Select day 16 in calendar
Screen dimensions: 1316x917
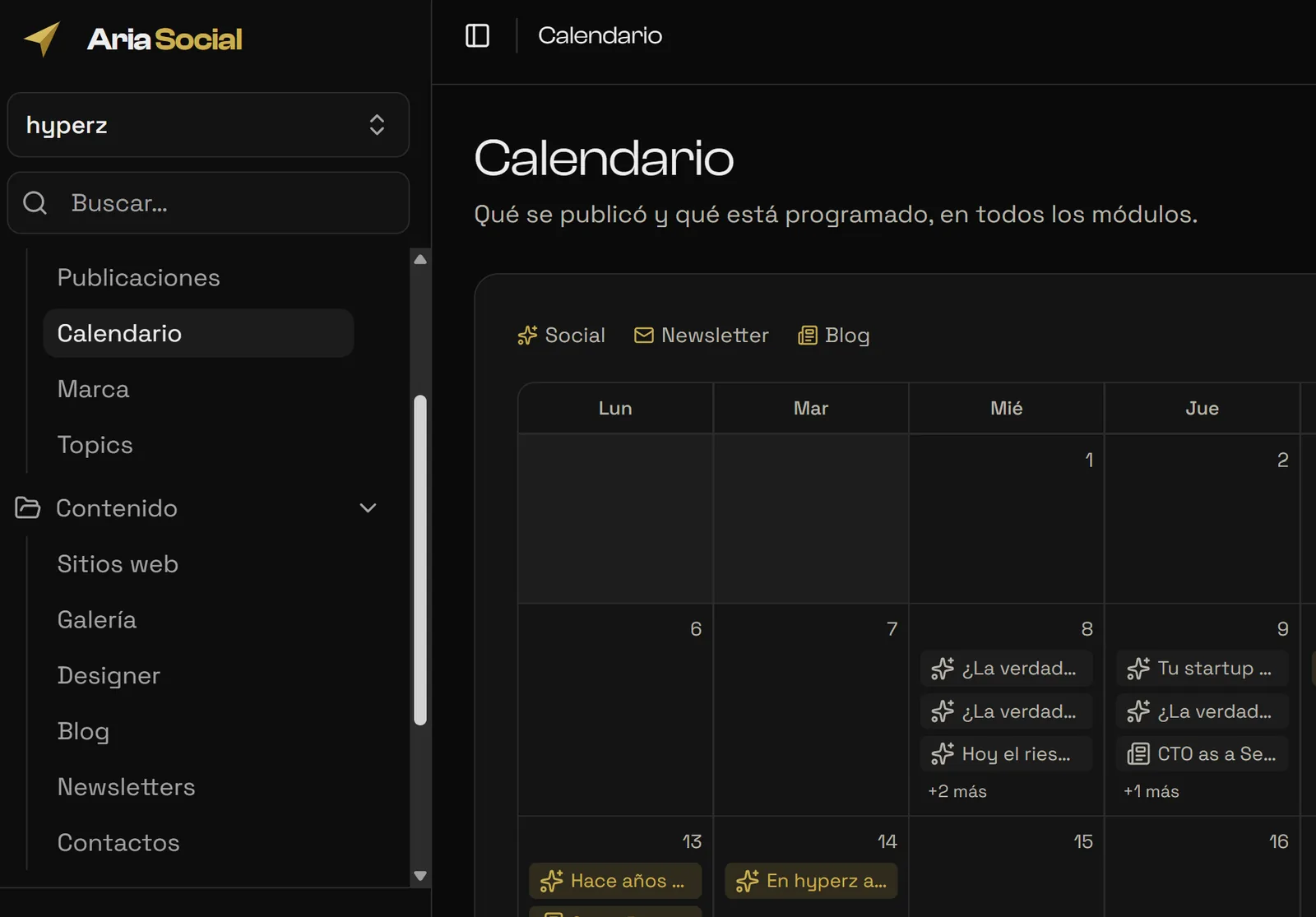point(1202,867)
